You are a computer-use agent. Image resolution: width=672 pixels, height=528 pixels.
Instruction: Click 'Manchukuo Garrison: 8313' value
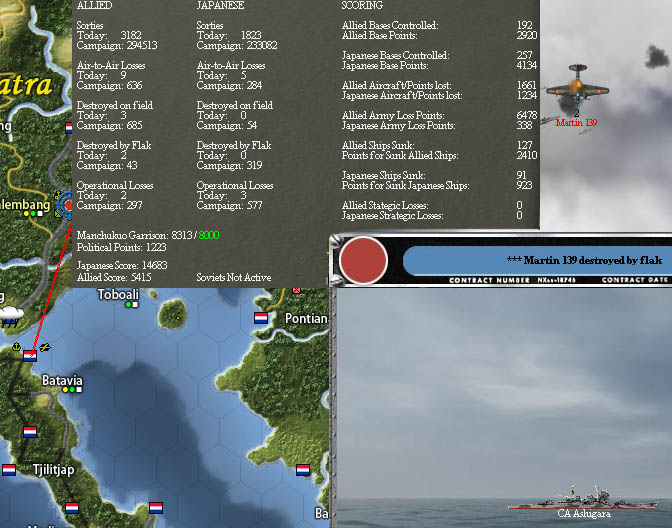pos(136,235)
